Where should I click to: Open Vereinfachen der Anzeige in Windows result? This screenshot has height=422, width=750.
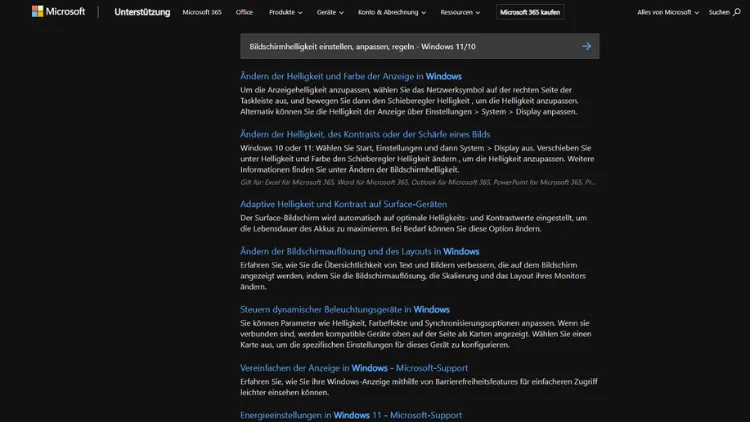click(x=354, y=367)
